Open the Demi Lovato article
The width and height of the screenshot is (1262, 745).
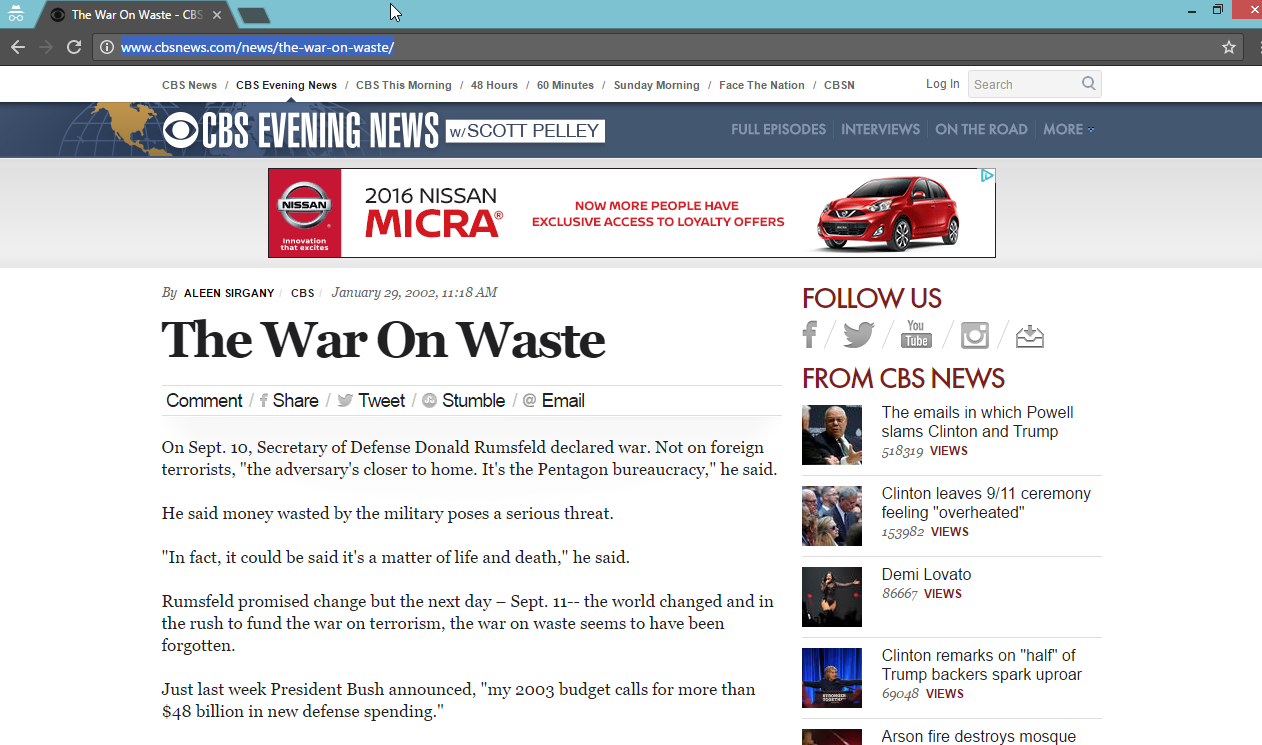[926, 574]
